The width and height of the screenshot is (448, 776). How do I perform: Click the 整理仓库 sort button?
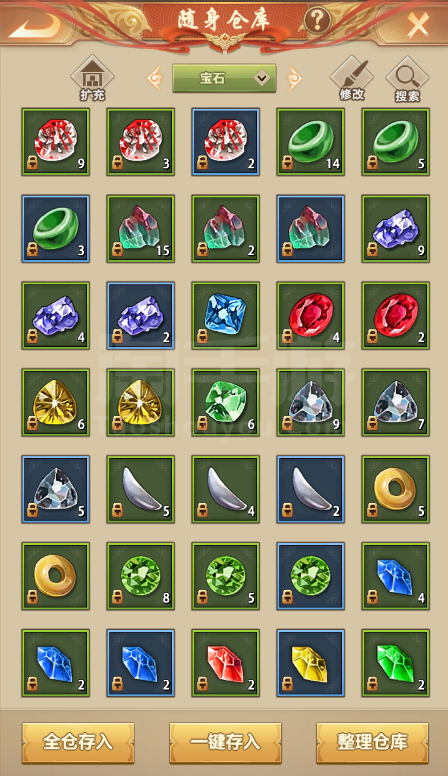pos(372,742)
